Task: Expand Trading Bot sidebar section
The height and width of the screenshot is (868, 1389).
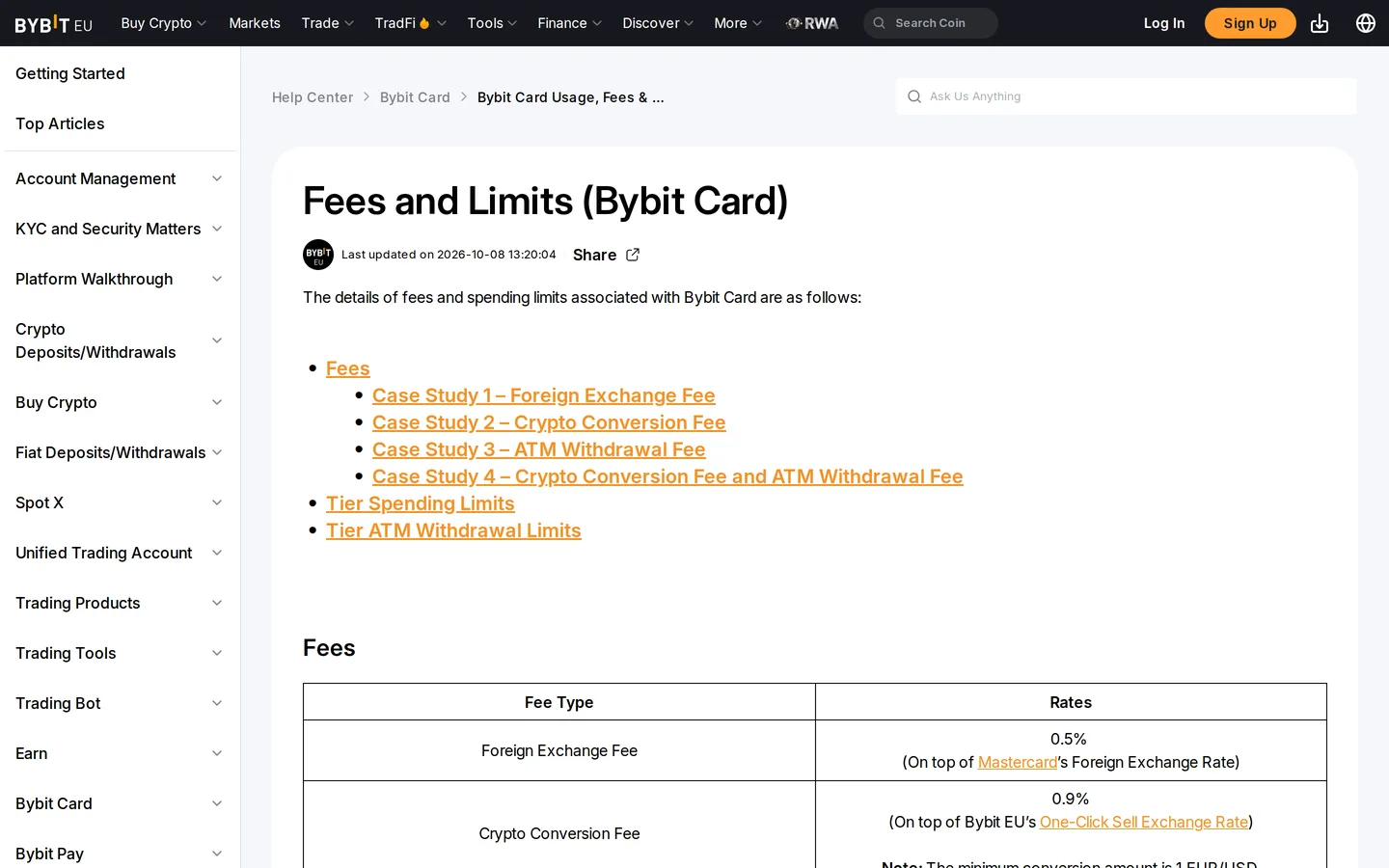Action: [x=120, y=703]
